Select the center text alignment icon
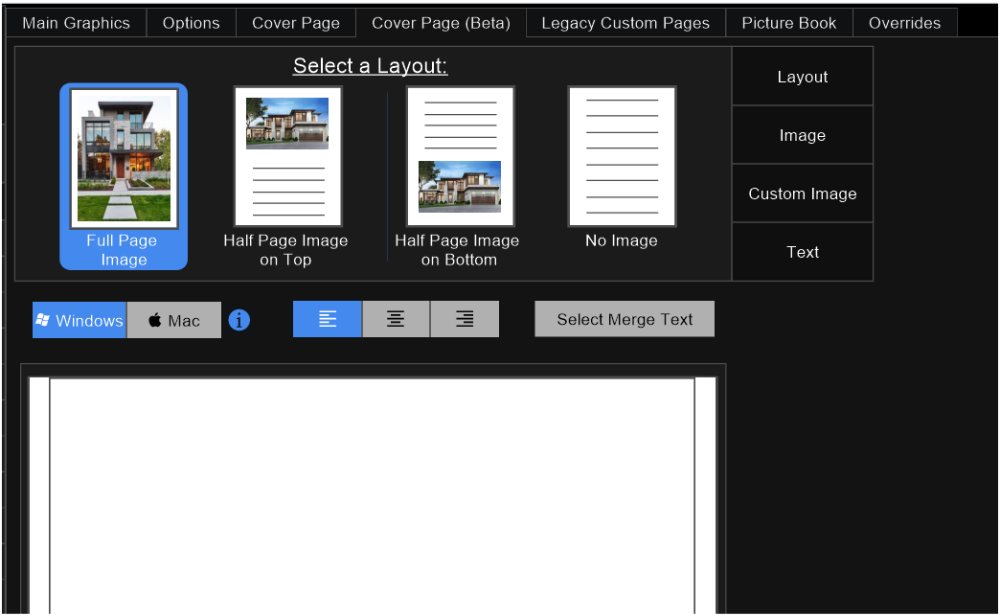The width and height of the screenshot is (1000, 615). click(395, 318)
